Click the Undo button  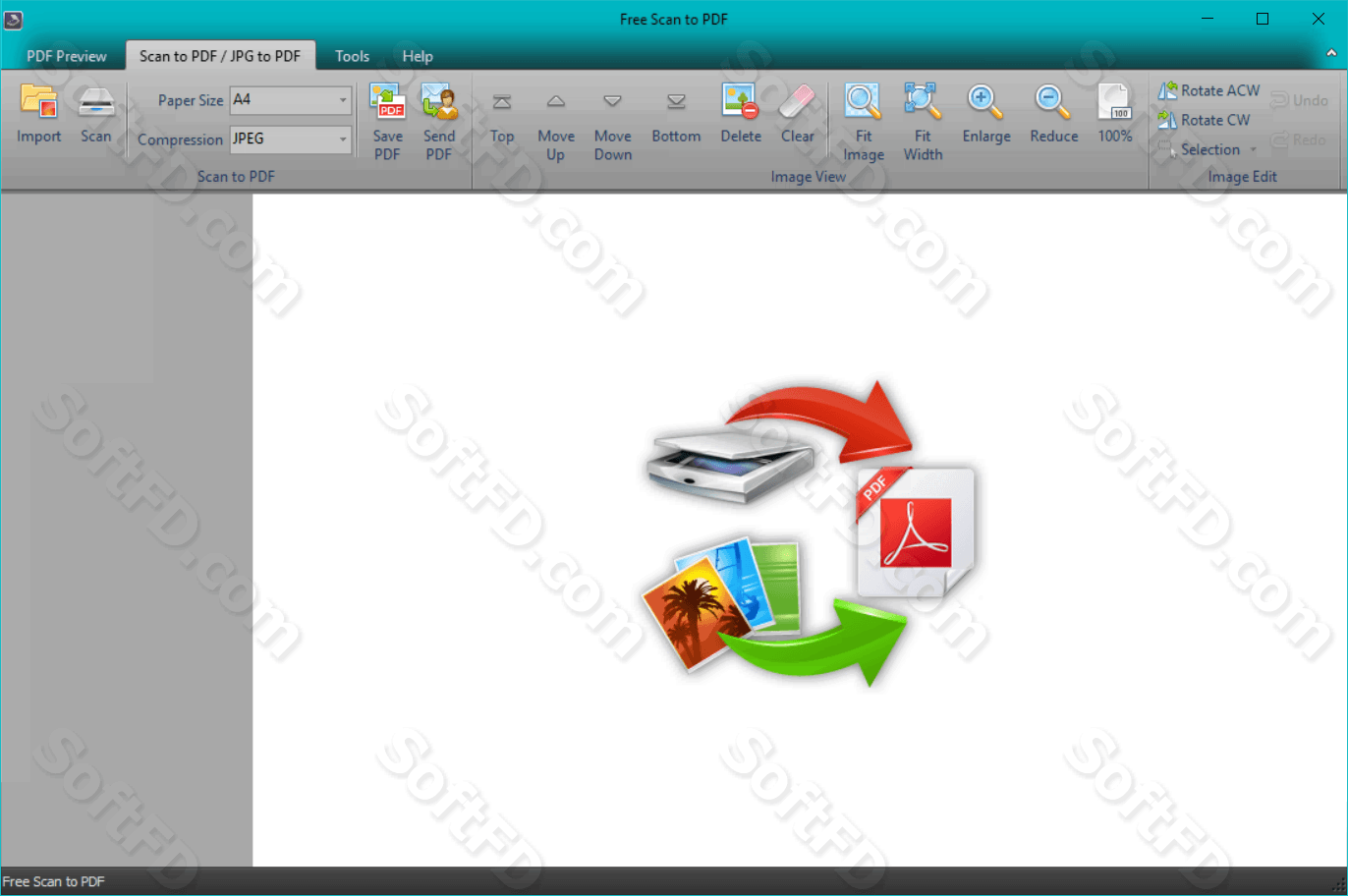click(x=1299, y=100)
